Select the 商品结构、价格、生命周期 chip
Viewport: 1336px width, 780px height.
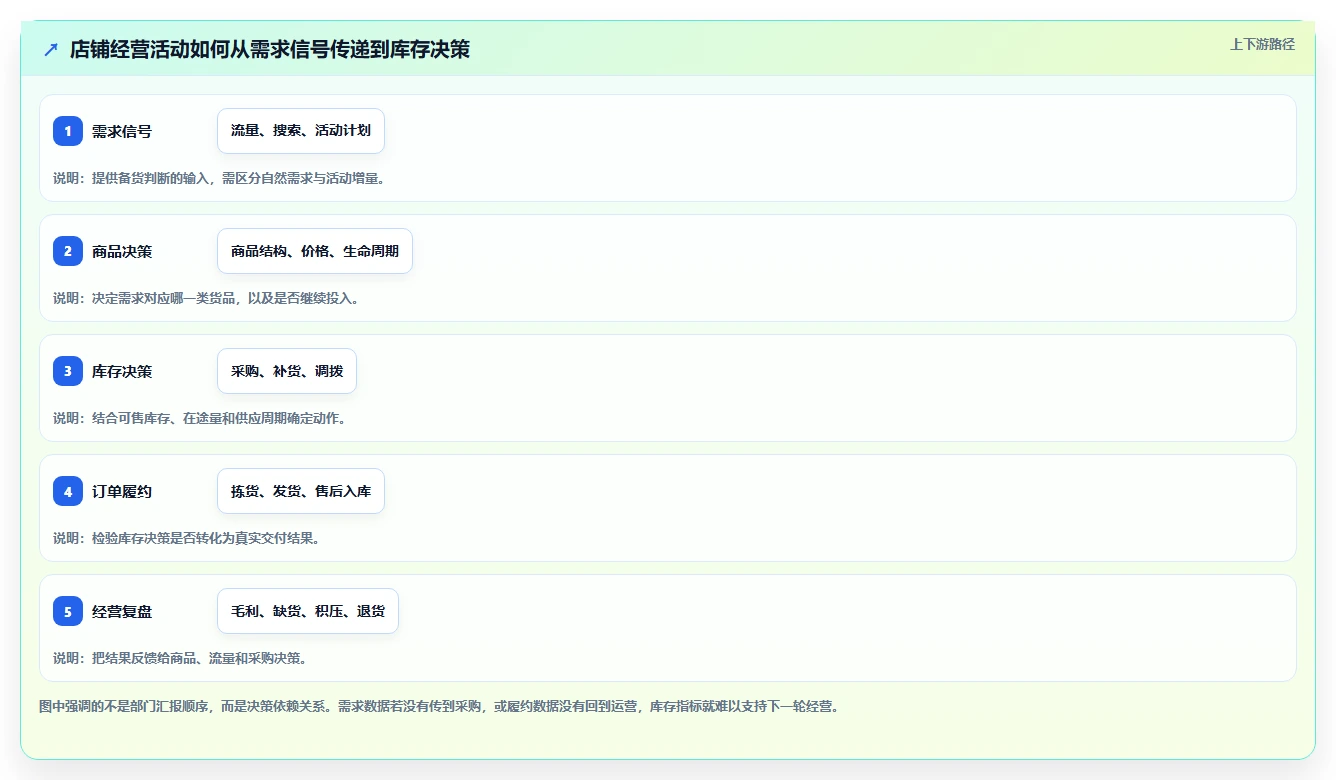315,251
